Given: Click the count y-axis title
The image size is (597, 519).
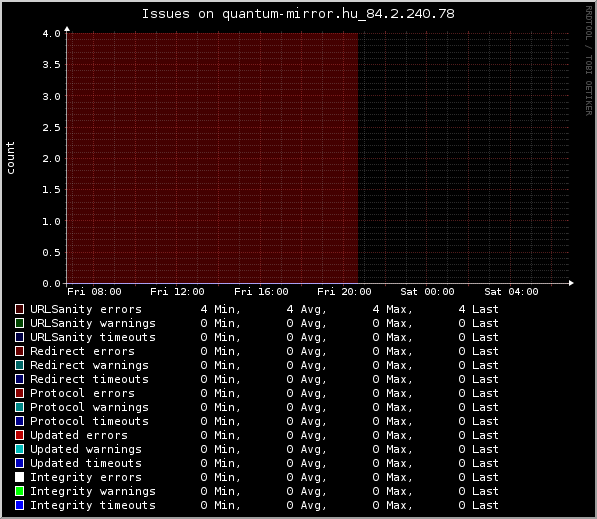Looking at the screenshot, I should click(10, 158).
